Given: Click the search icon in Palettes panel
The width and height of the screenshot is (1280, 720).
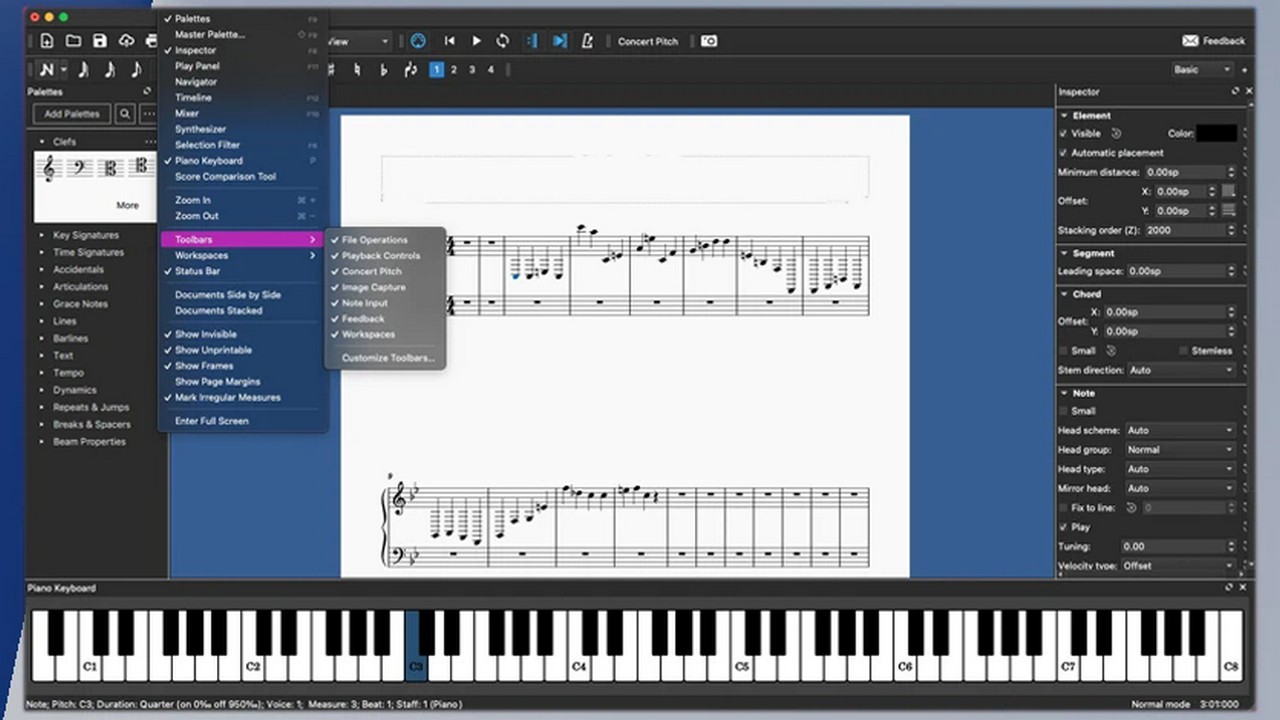Looking at the screenshot, I should click(x=125, y=114).
